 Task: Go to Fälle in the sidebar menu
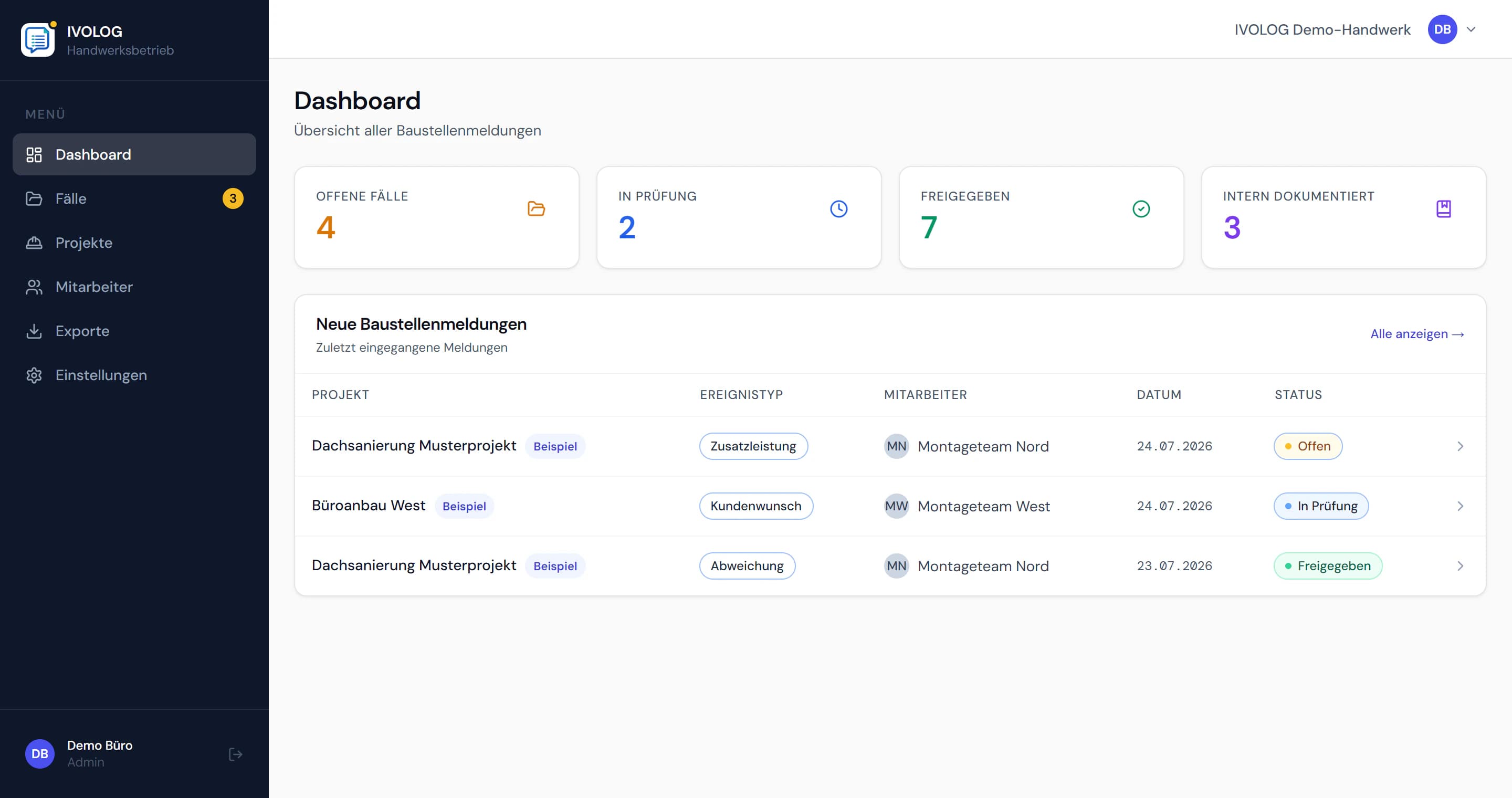[134, 199]
